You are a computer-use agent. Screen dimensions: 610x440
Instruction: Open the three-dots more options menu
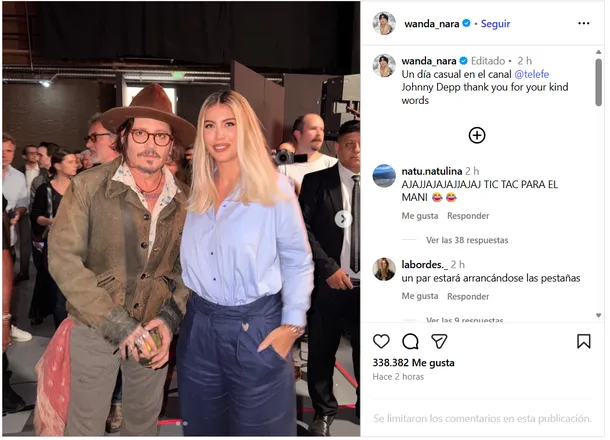tap(584, 23)
